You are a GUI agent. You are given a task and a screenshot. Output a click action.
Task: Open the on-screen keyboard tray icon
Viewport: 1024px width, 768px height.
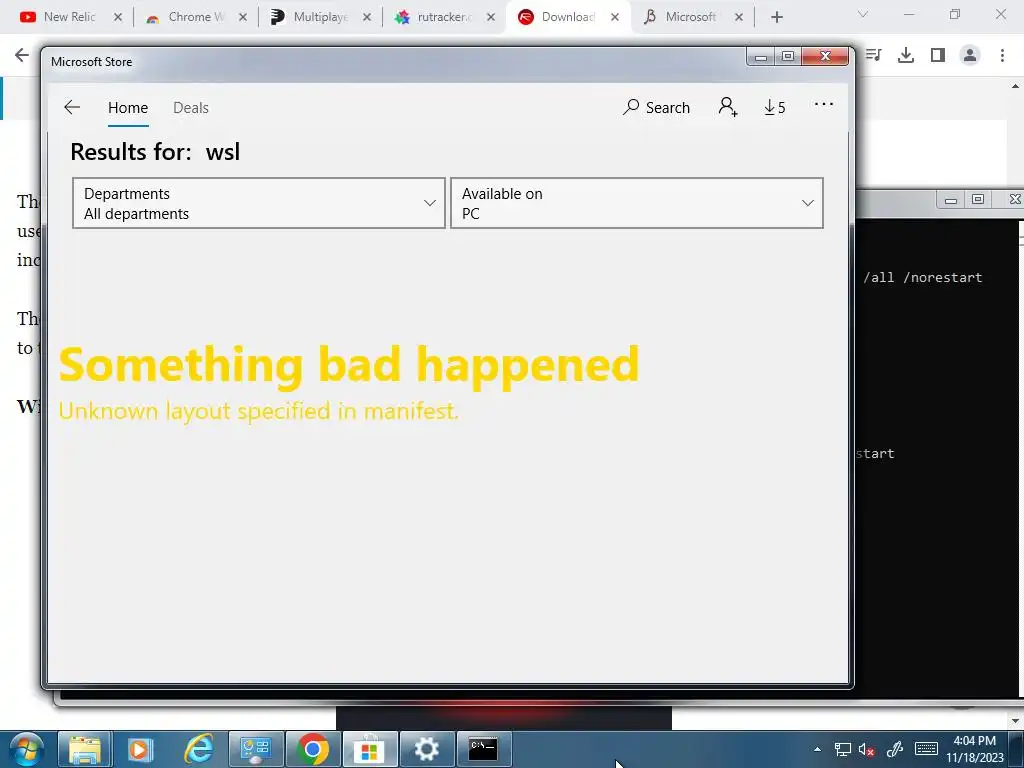[926, 749]
